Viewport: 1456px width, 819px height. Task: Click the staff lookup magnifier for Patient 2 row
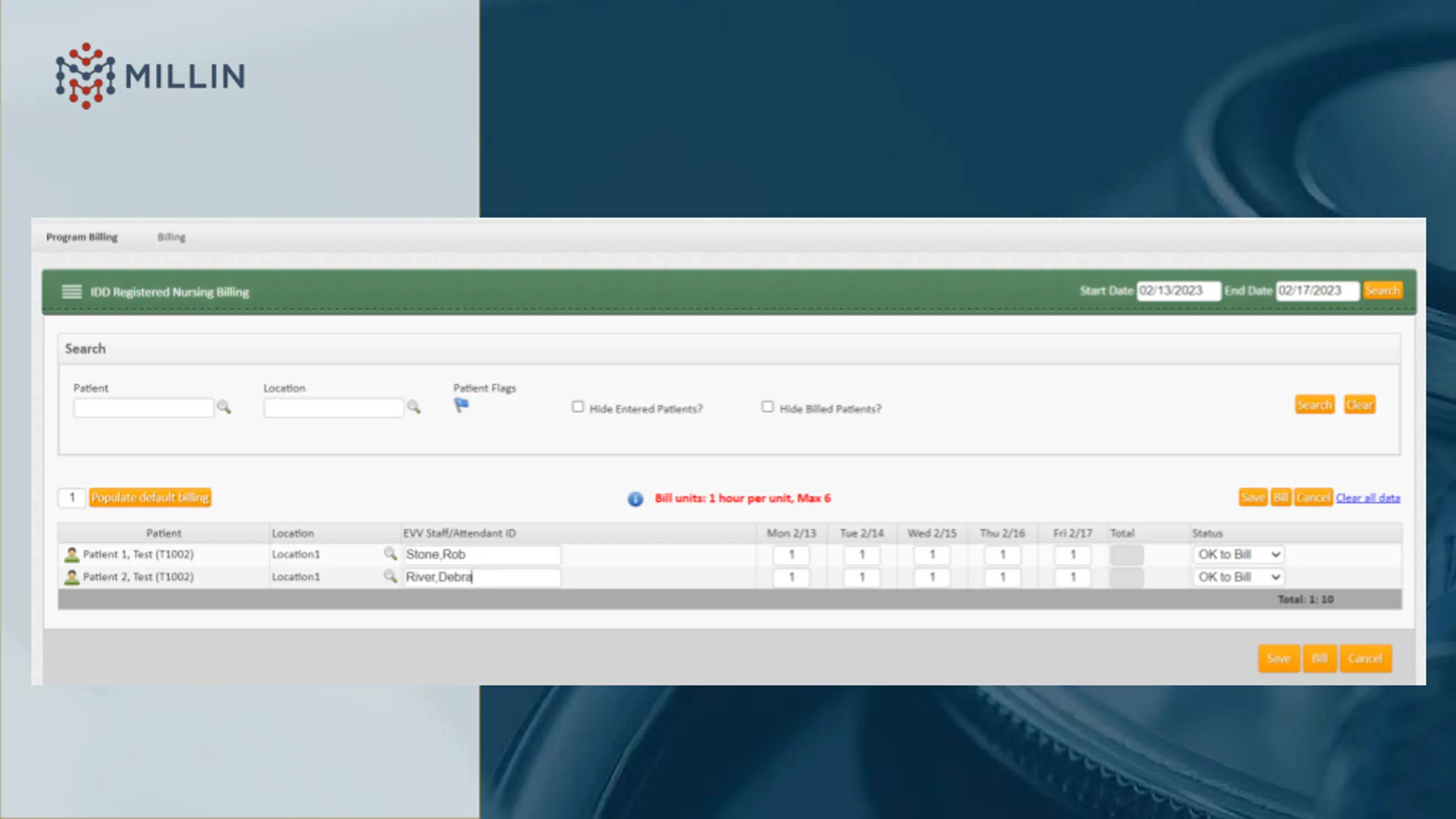click(390, 576)
